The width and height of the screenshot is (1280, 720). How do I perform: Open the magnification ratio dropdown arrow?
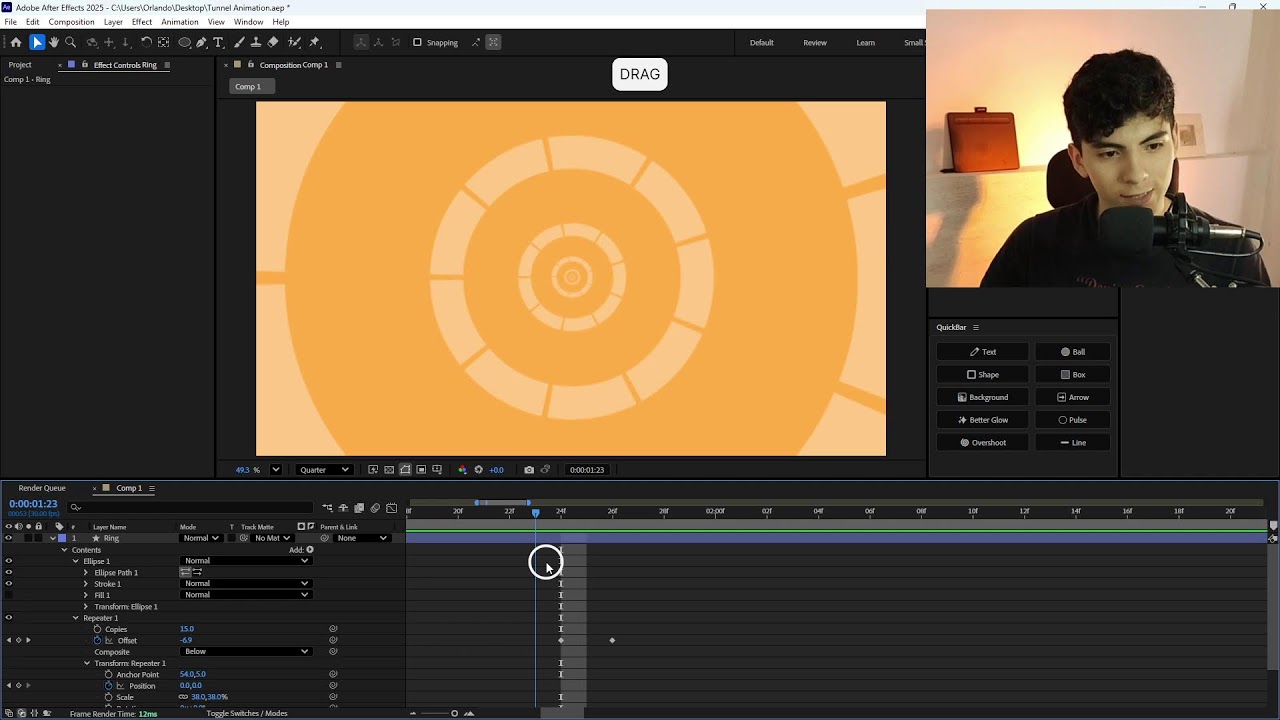tap(276, 470)
